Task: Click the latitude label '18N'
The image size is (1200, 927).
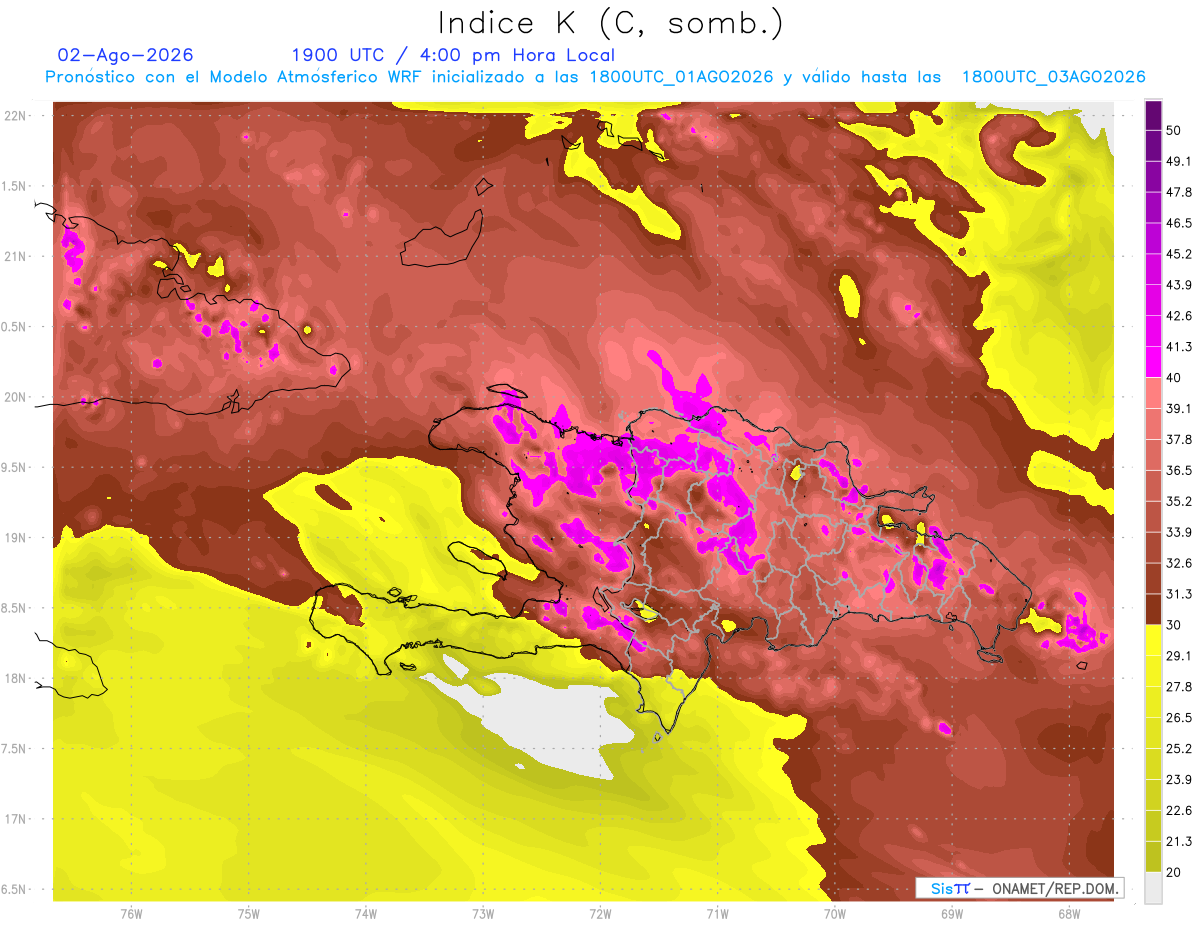Action: click(17, 679)
